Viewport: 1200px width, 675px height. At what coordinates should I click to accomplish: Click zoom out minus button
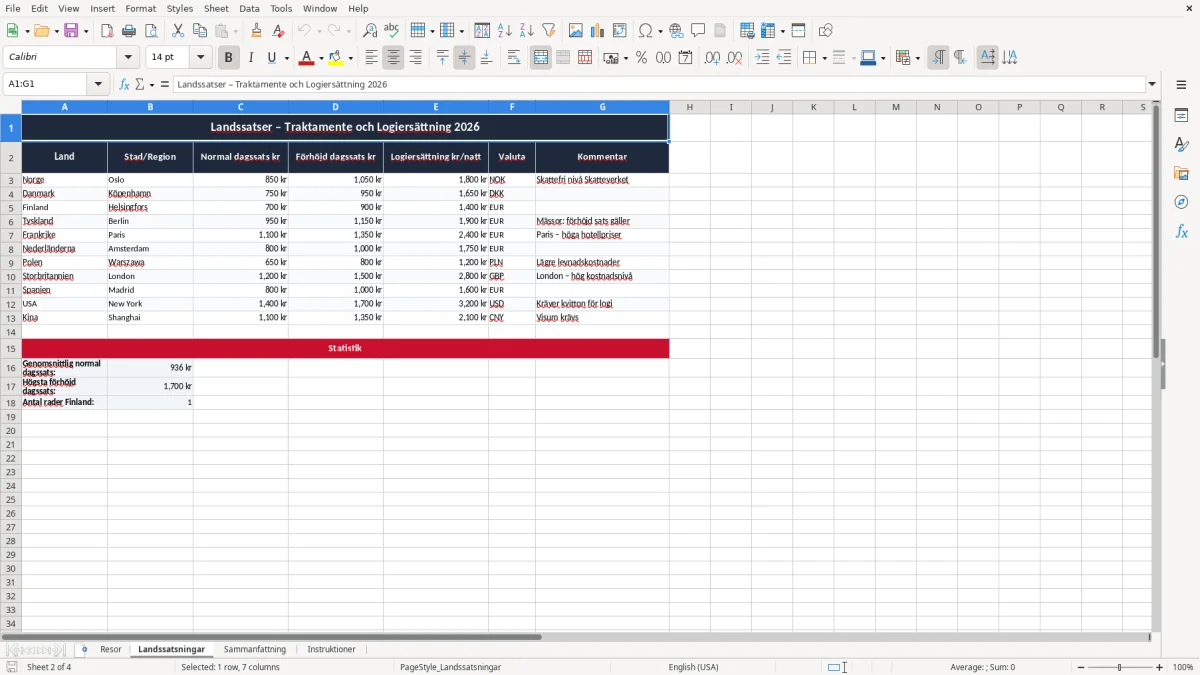click(x=1081, y=667)
